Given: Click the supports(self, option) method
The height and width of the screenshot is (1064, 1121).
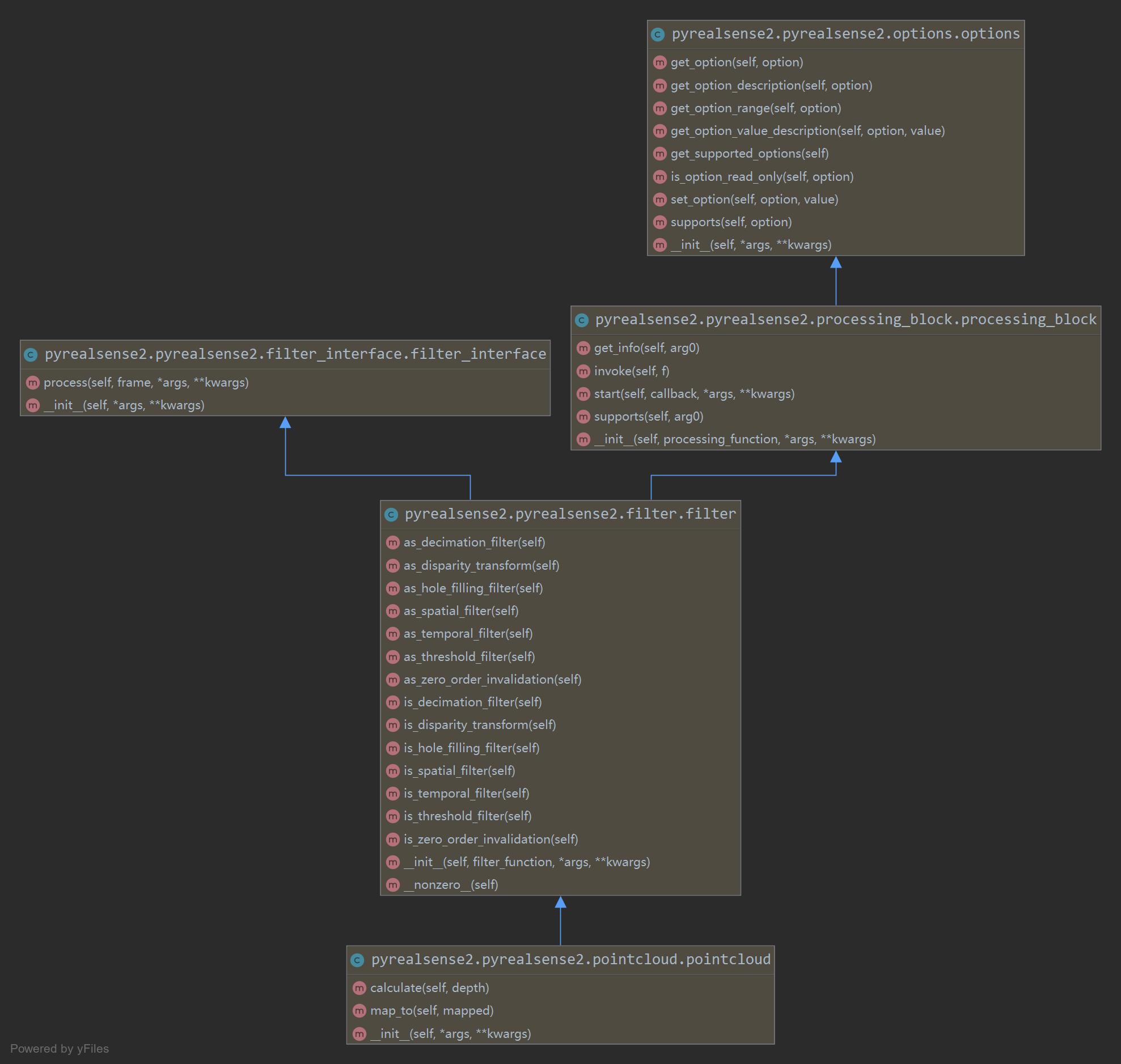Looking at the screenshot, I should coord(731,222).
